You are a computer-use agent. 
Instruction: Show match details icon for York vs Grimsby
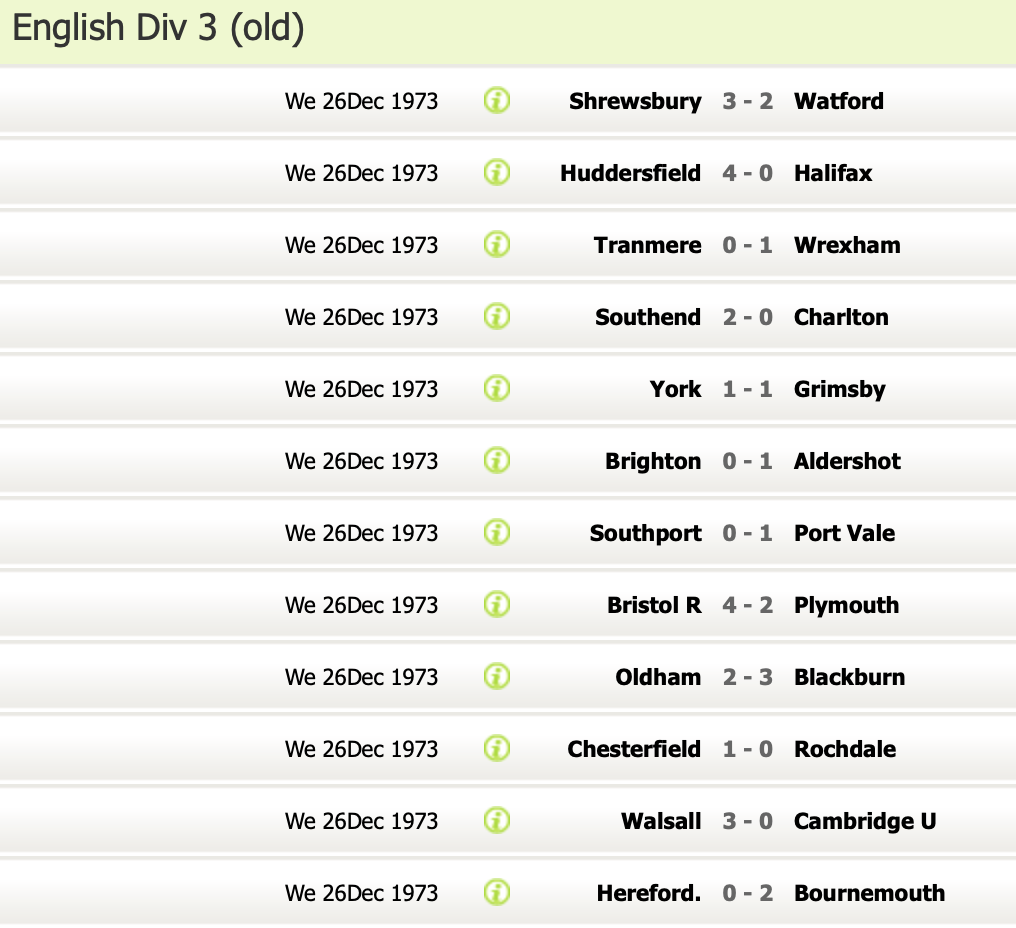point(497,389)
